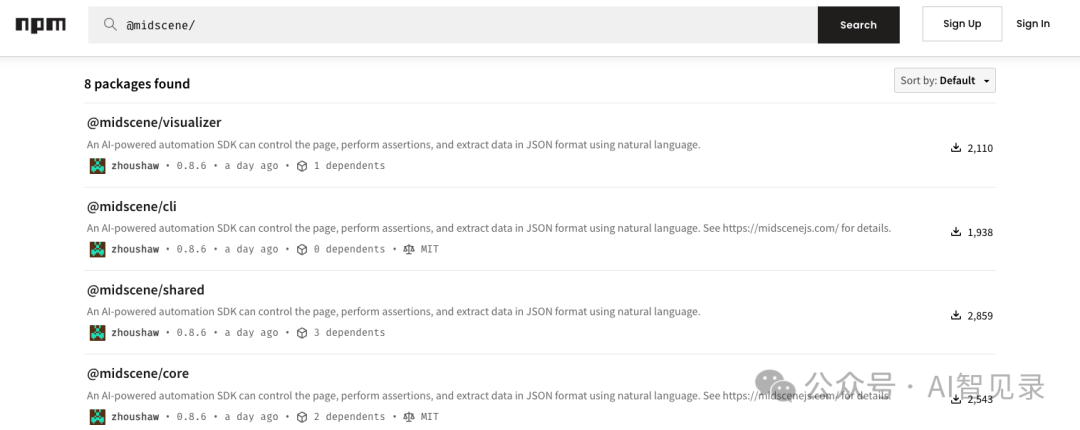Click zhoushaw avatar under @midscene/visualizer
The width and height of the screenshot is (1080, 430).
[x=97, y=166]
